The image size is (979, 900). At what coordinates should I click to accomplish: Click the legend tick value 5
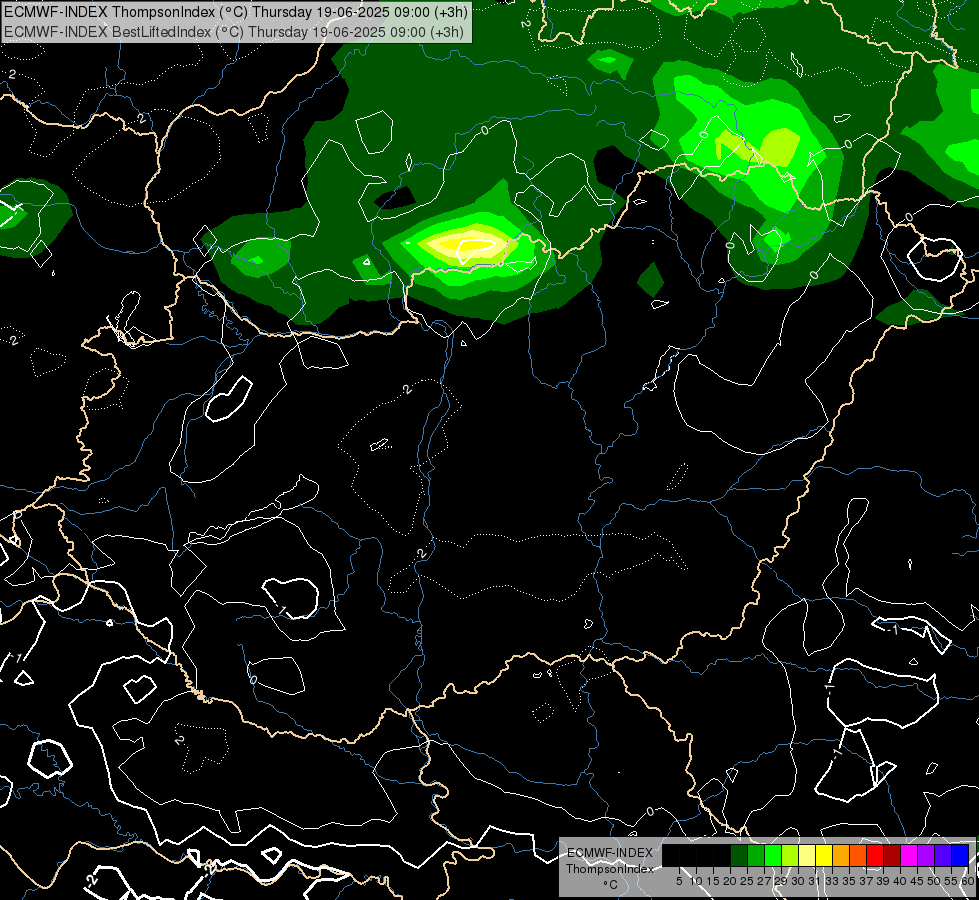coord(679,881)
